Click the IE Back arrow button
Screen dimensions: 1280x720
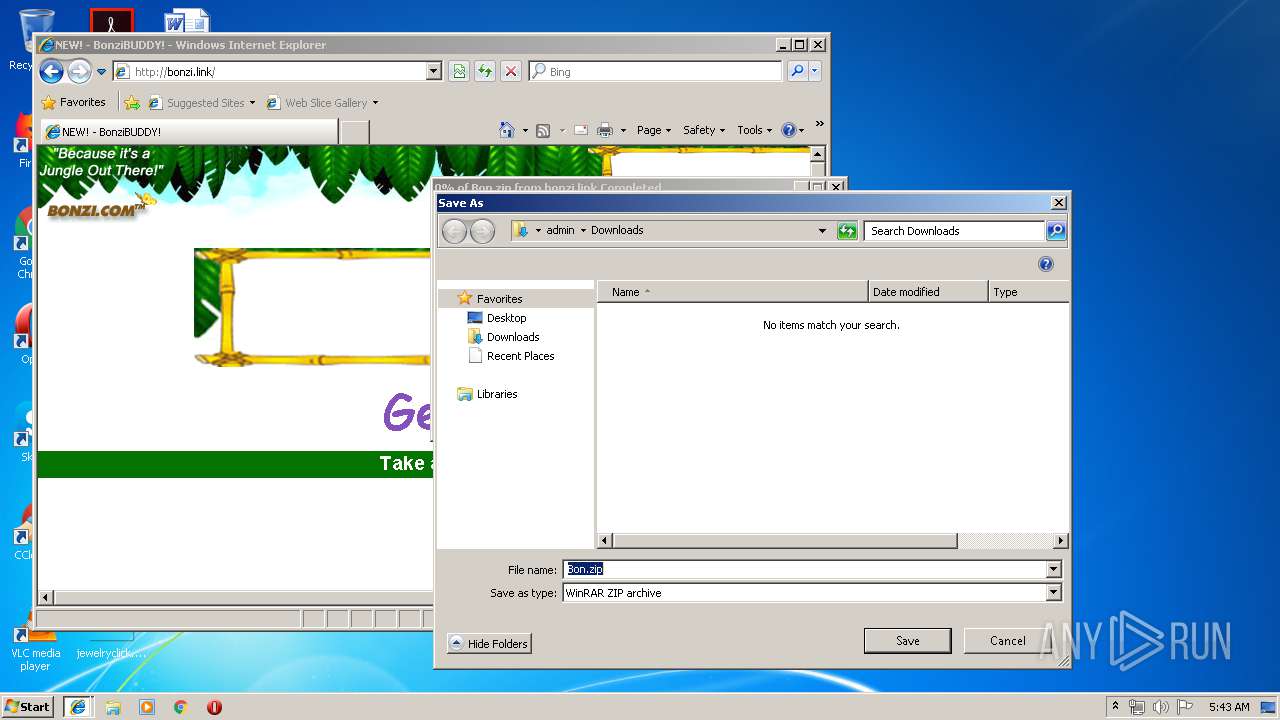click(x=51, y=71)
